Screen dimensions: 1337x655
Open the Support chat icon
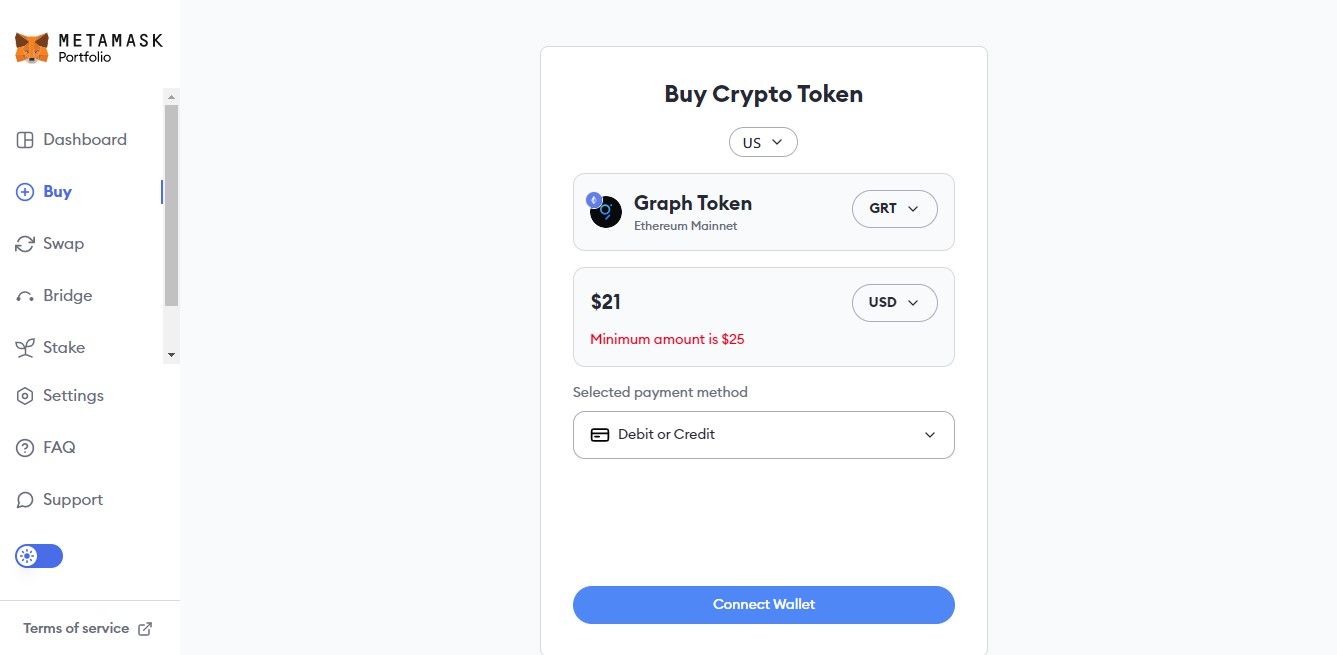click(x=24, y=499)
